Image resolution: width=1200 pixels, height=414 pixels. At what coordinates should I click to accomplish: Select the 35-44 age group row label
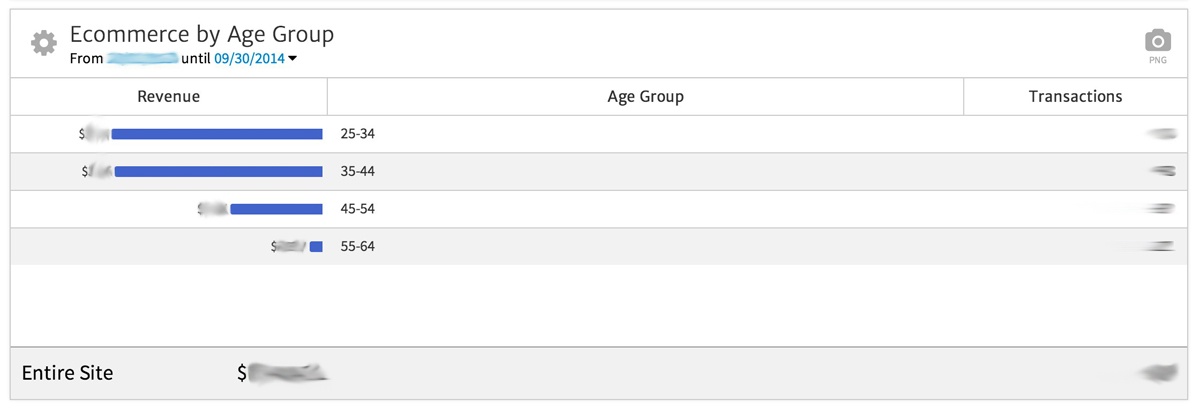pyautogui.click(x=357, y=172)
